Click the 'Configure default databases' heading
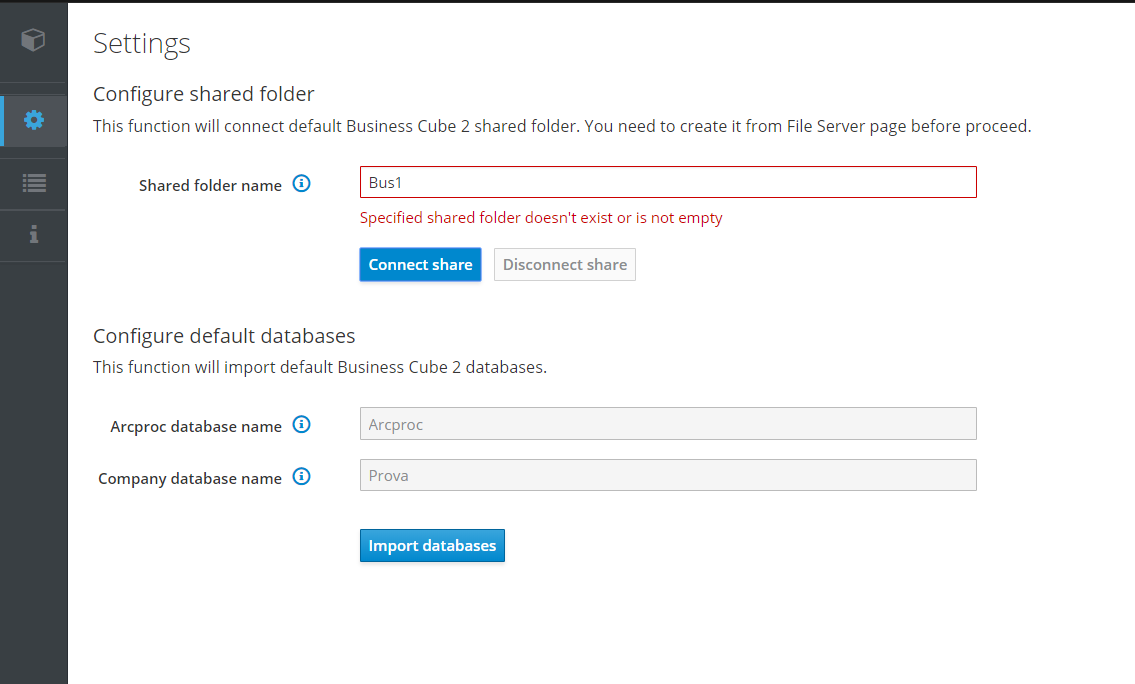The image size is (1135, 684). tap(224, 336)
